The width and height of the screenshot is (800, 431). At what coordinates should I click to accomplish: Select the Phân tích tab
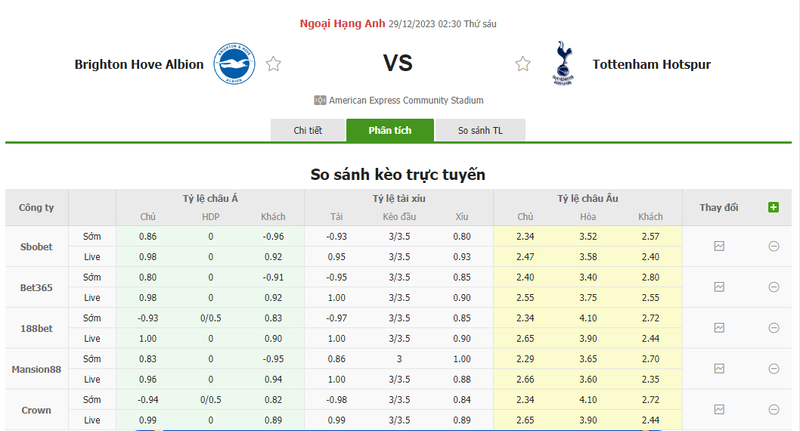[x=390, y=131]
